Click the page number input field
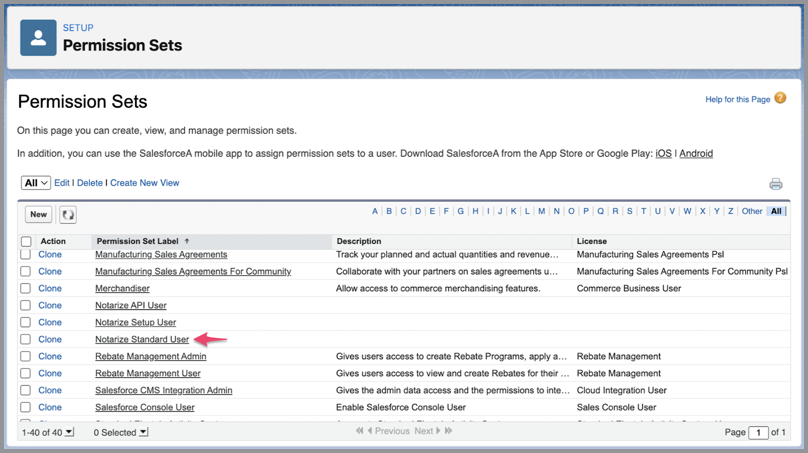808x453 pixels. pos(761,432)
